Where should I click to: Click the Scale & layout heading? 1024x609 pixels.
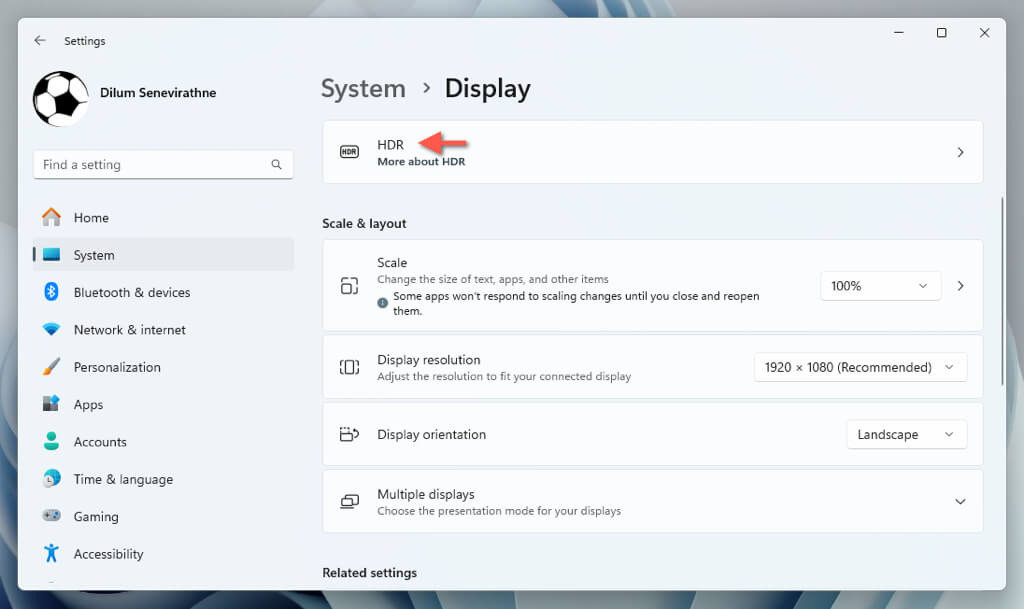(364, 223)
